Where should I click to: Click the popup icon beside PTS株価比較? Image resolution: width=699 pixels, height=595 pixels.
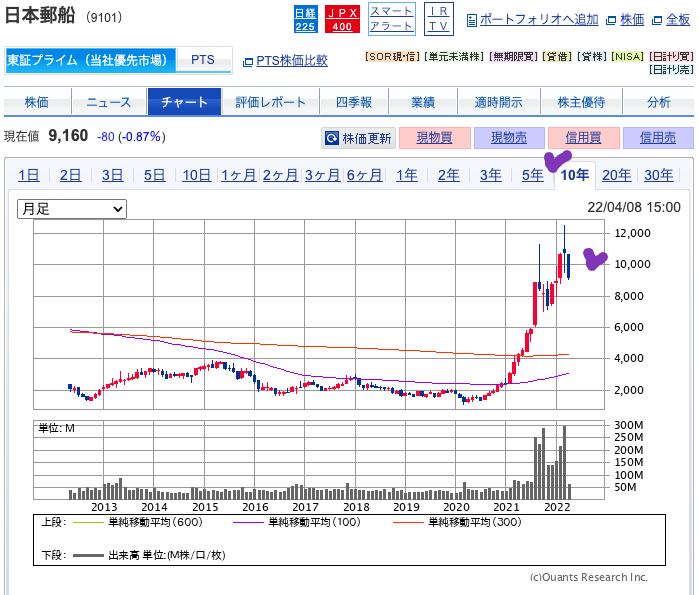tap(248, 62)
